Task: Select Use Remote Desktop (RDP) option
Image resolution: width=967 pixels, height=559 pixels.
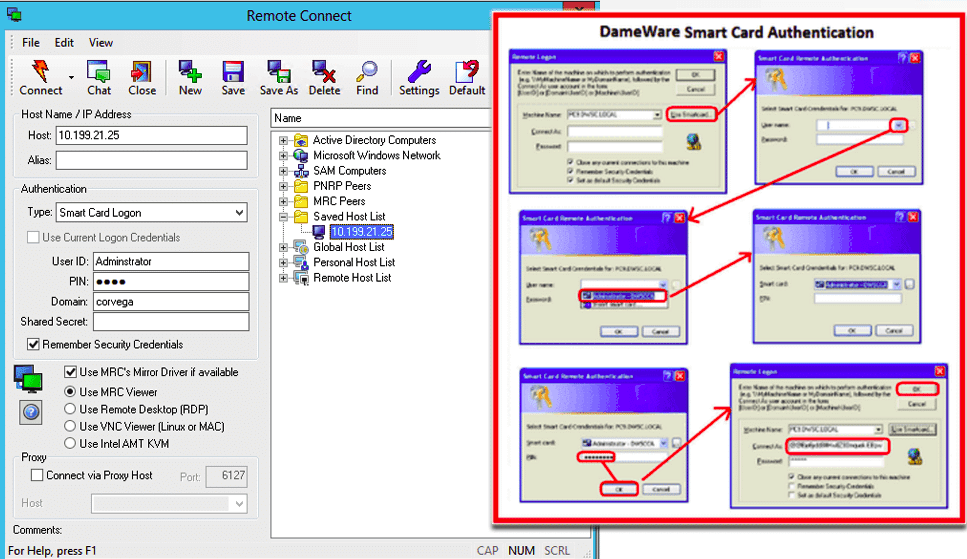Action: [70, 409]
